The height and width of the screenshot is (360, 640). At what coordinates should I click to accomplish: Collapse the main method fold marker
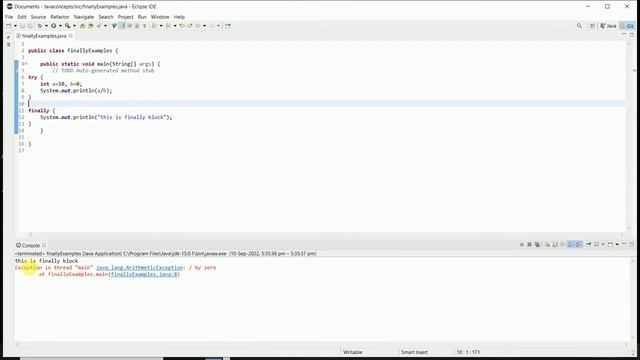pyautogui.click(x=25, y=64)
